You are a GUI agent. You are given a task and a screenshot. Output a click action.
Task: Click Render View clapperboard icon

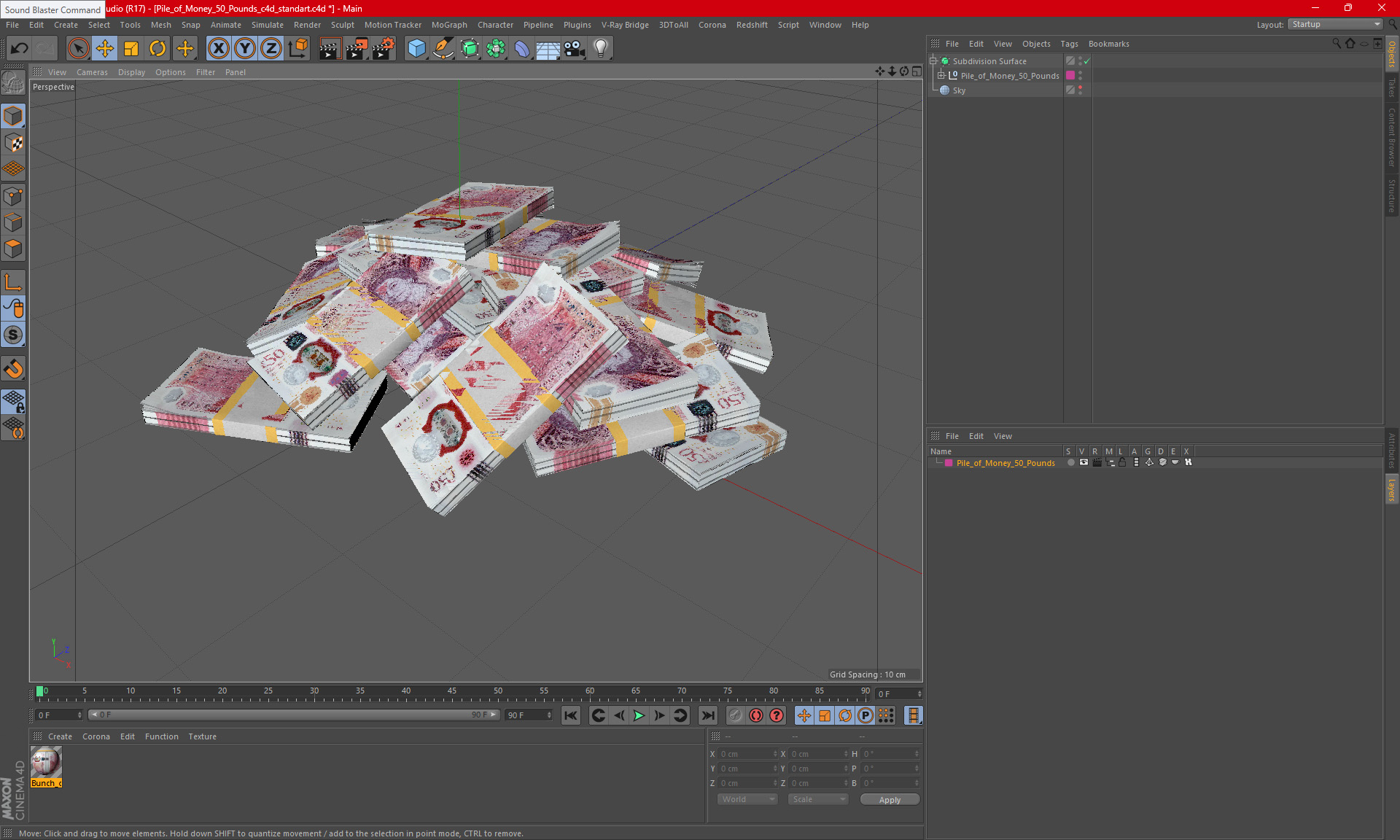[330, 49]
